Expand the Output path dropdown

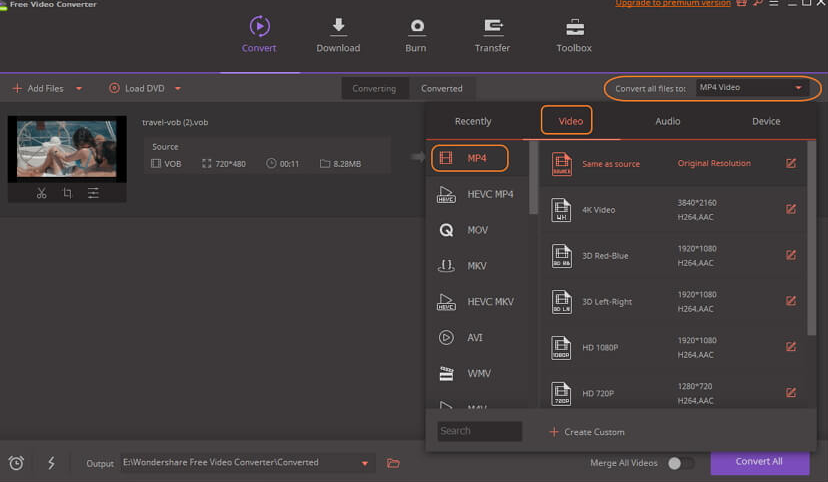point(364,464)
